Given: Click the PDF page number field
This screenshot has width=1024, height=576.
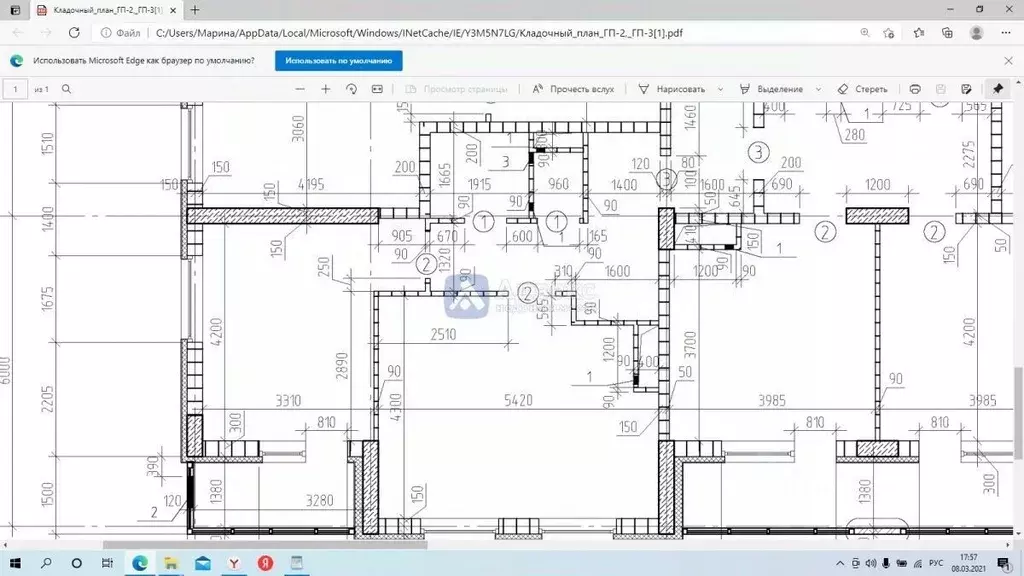Looking at the screenshot, I should coord(15,89).
